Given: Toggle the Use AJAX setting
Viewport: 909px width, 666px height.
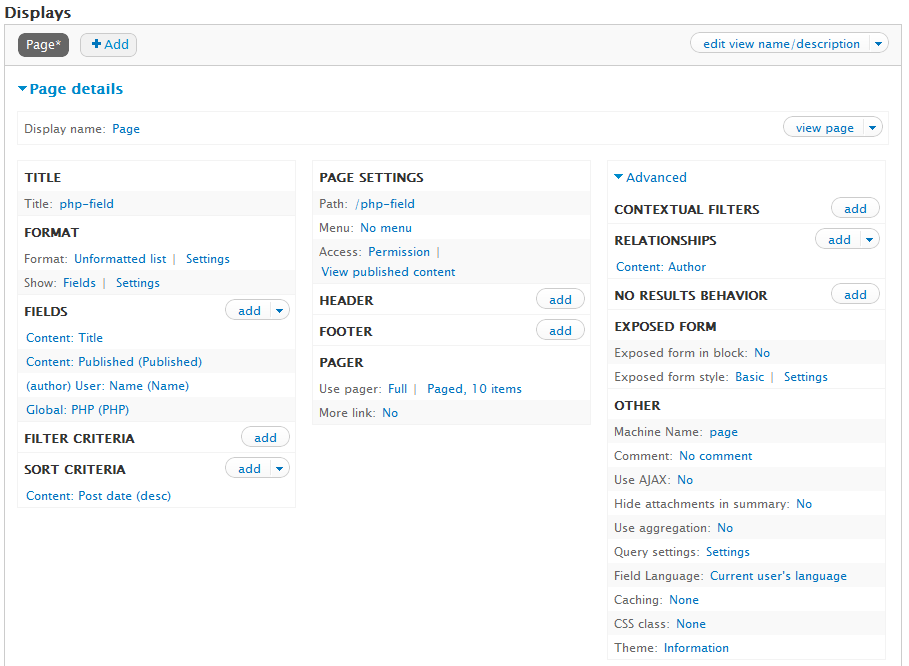Looking at the screenshot, I should point(685,480).
